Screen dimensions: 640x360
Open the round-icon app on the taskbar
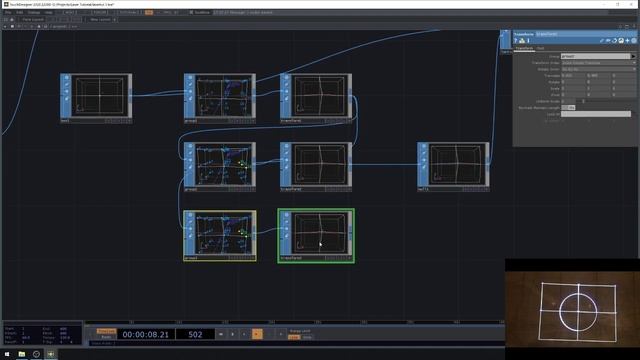[x=36, y=354]
